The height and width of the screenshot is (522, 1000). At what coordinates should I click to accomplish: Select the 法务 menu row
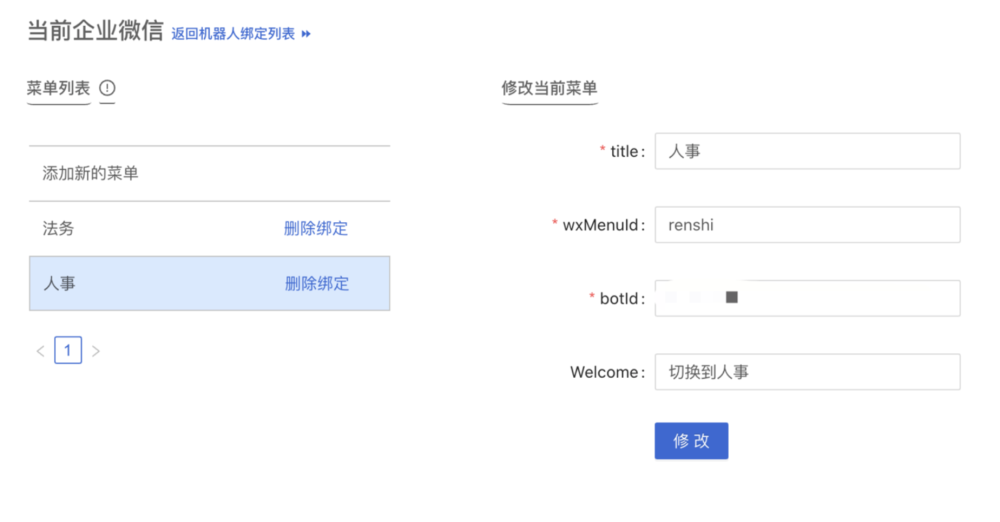click(210, 229)
